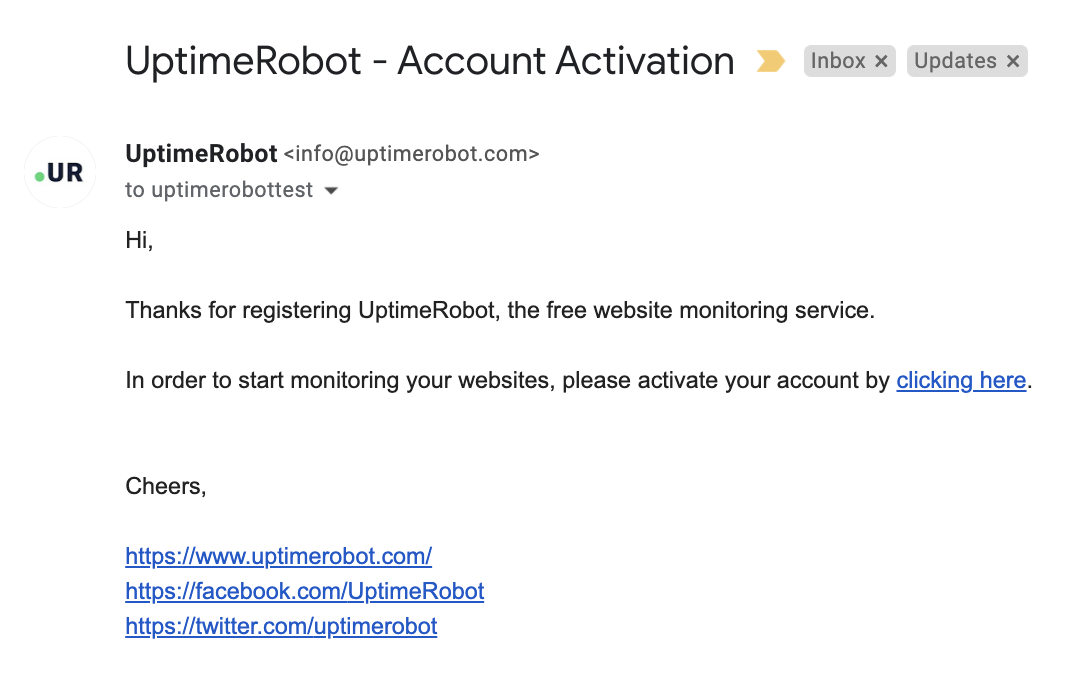Activate account via the 'clicking here' link
This screenshot has height=678, width=1084.
pos(961,380)
